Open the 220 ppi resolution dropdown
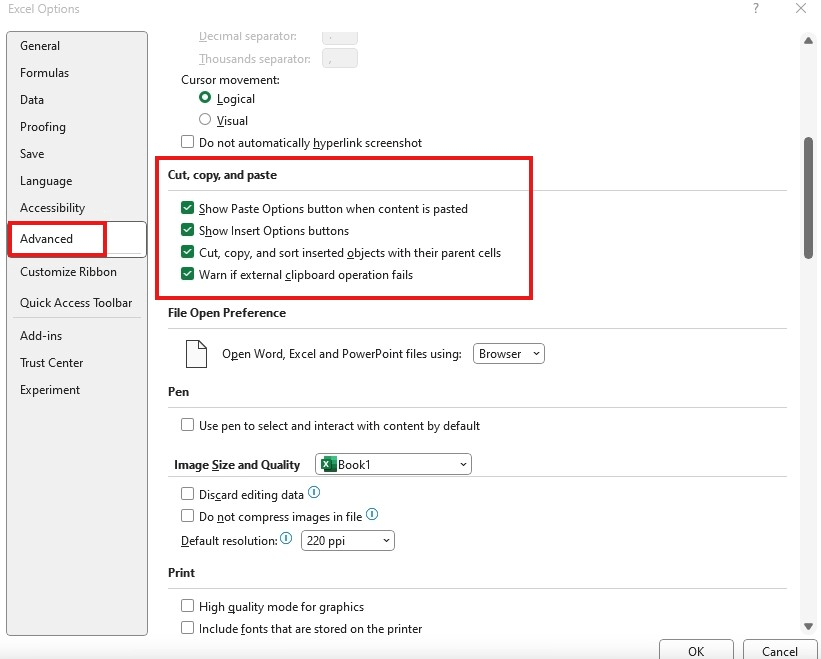Image resolution: width=821 pixels, height=659 pixels. click(348, 541)
